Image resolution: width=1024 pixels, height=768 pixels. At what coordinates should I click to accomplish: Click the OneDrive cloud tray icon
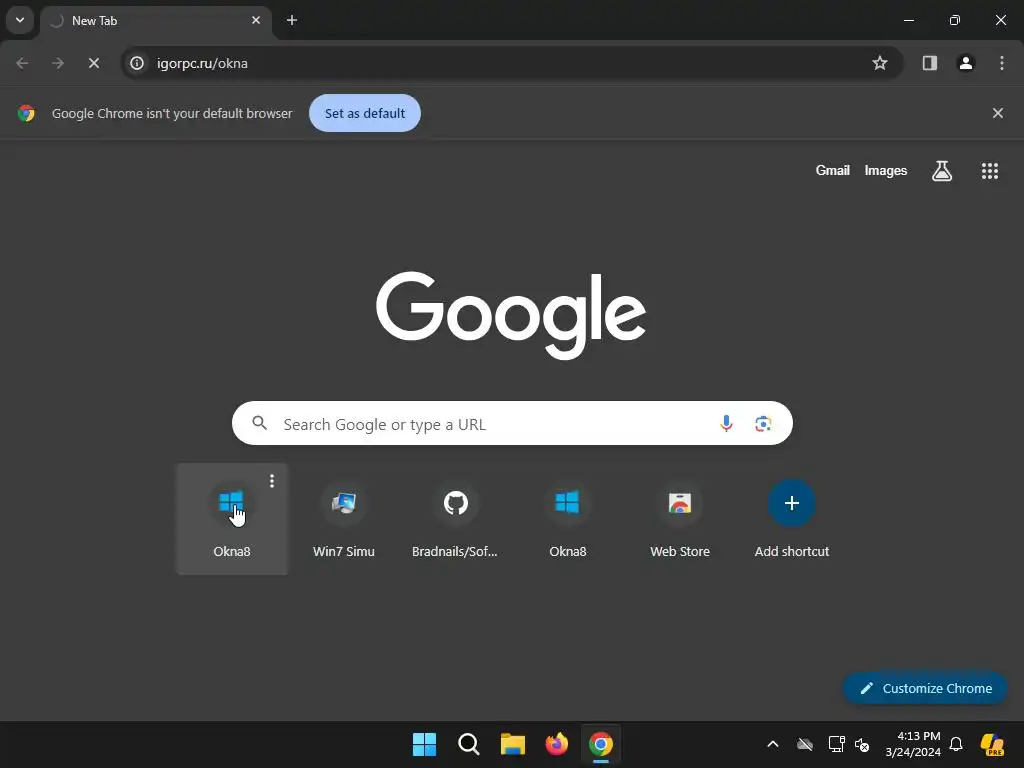(x=805, y=744)
